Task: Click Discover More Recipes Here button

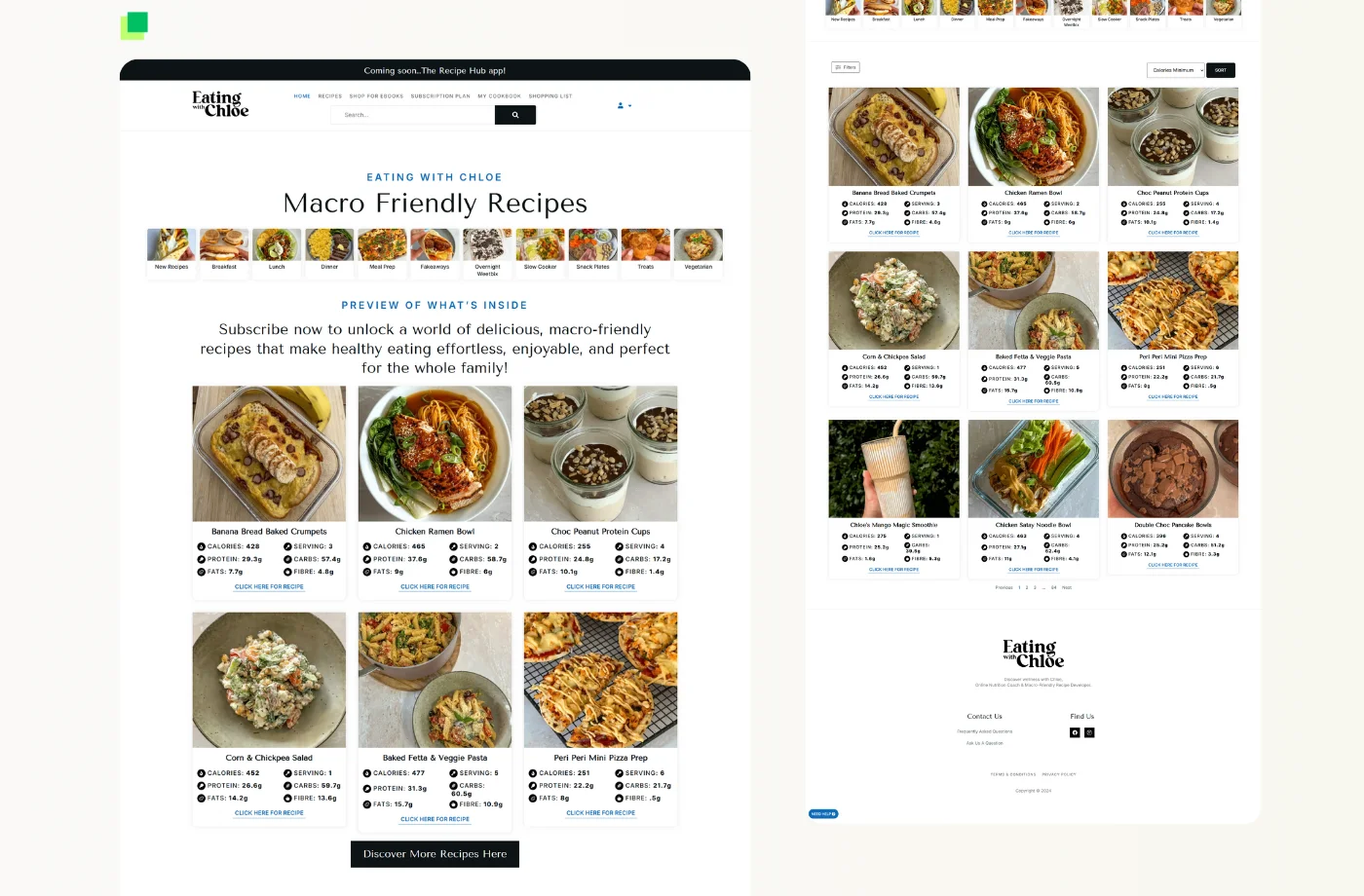Action: click(x=435, y=854)
